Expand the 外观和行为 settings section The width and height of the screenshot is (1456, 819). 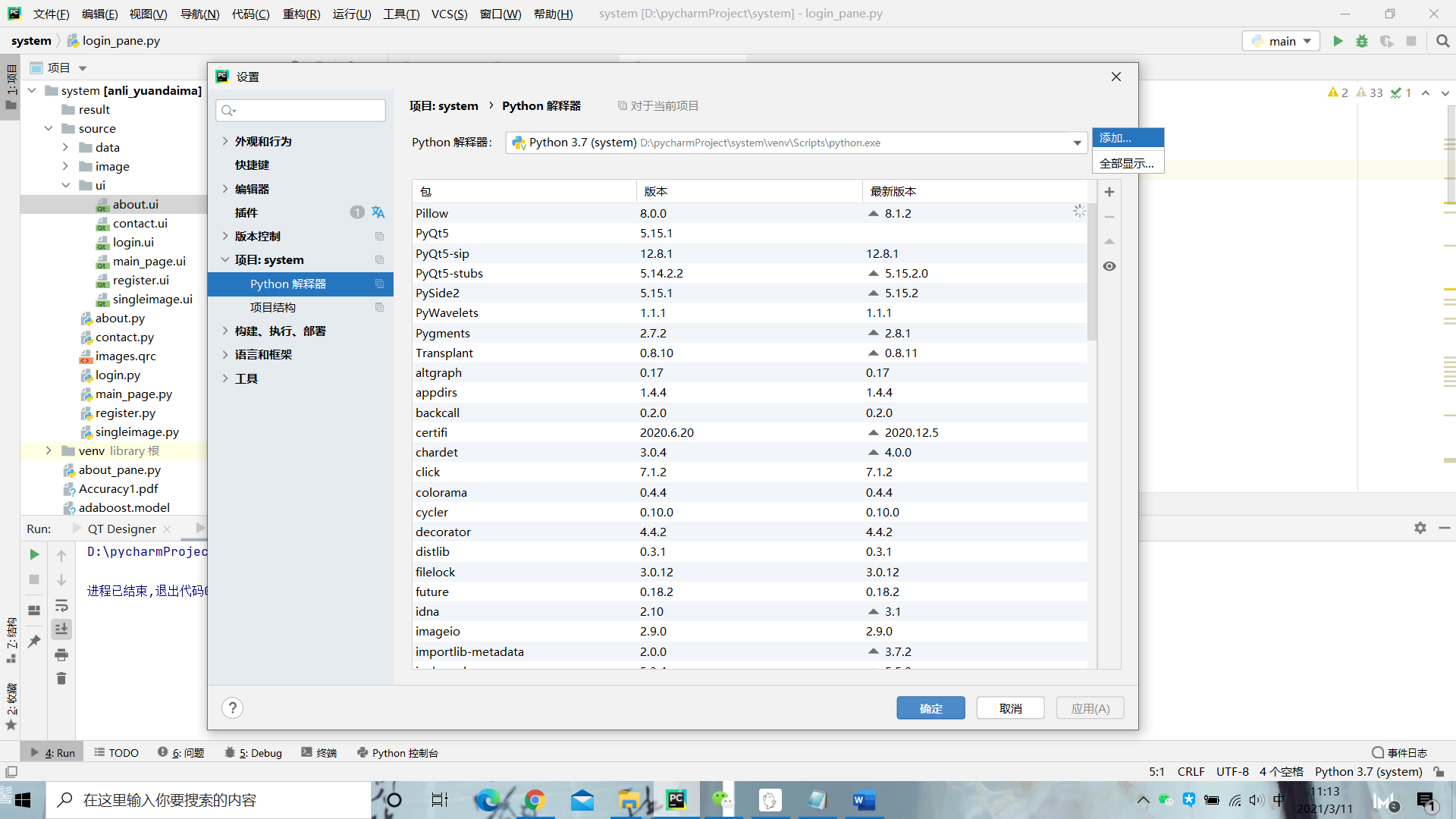(225, 141)
